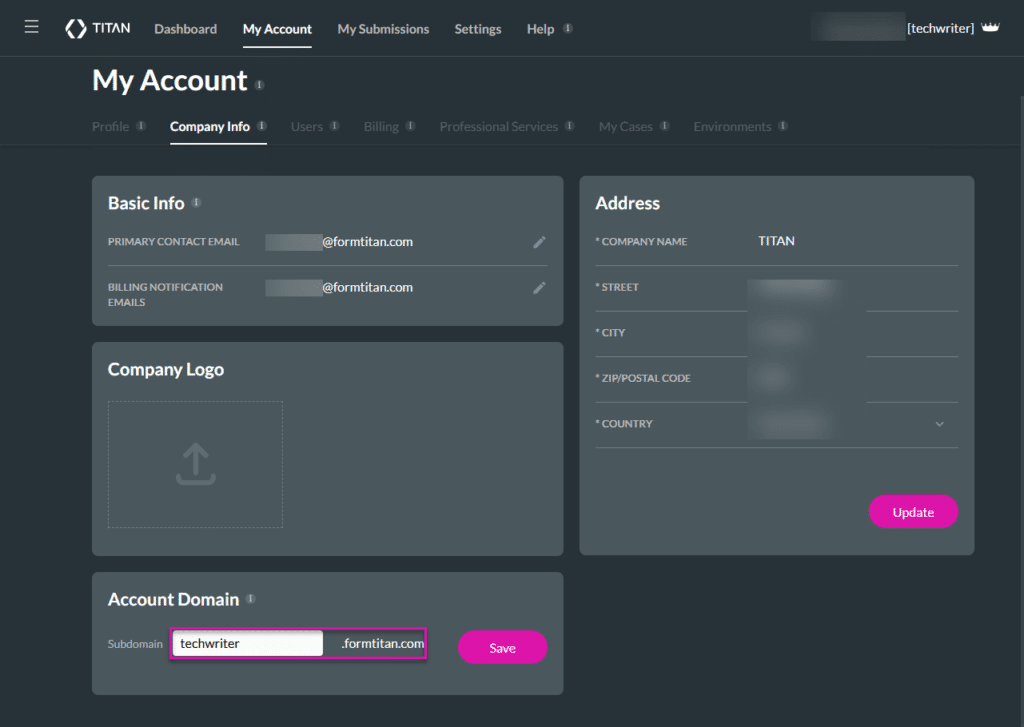Image resolution: width=1024 pixels, height=727 pixels.
Task: Click Save button for subdomain
Action: 502,647
